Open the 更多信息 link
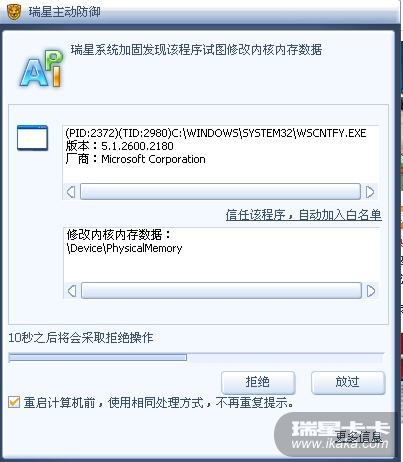This screenshot has width=403, height=462. coord(358,436)
